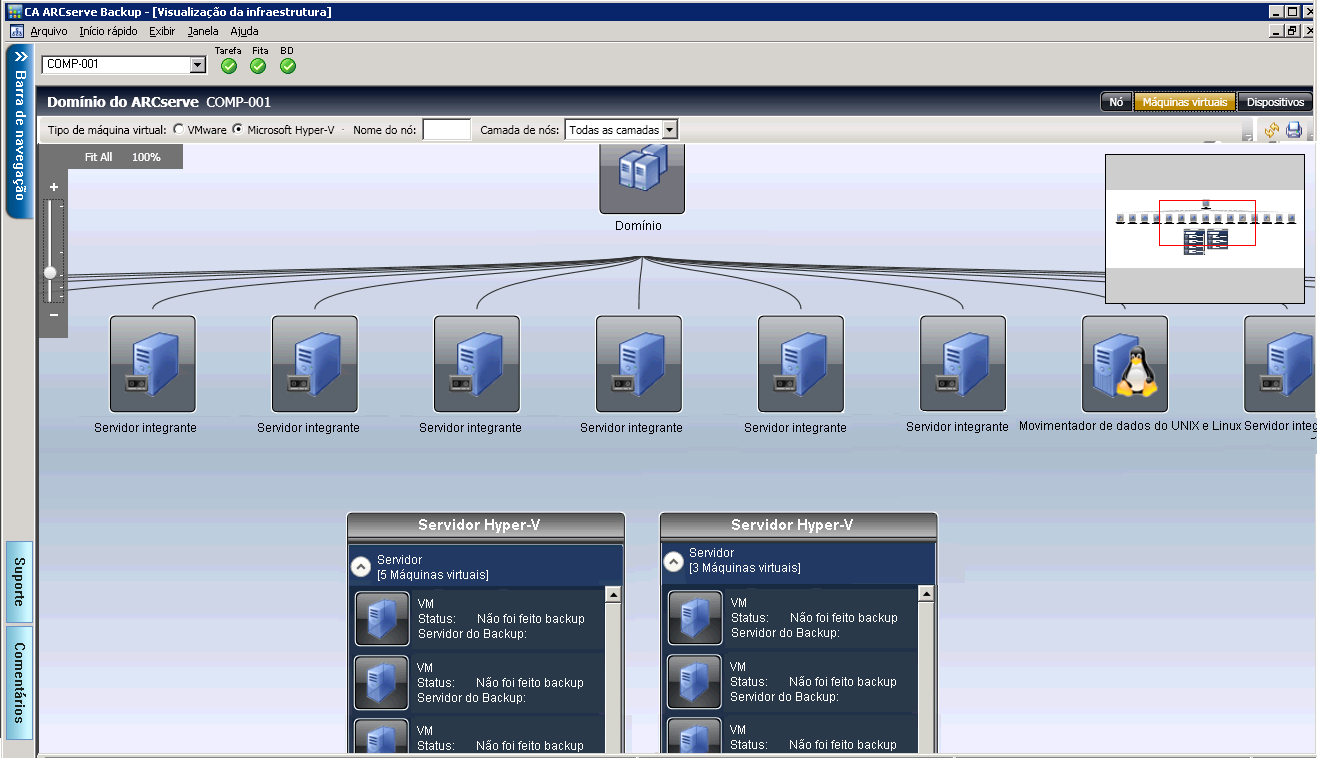This screenshot has width=1317, height=758.
Task: Click the zoom out minus icon
Action: point(54,315)
